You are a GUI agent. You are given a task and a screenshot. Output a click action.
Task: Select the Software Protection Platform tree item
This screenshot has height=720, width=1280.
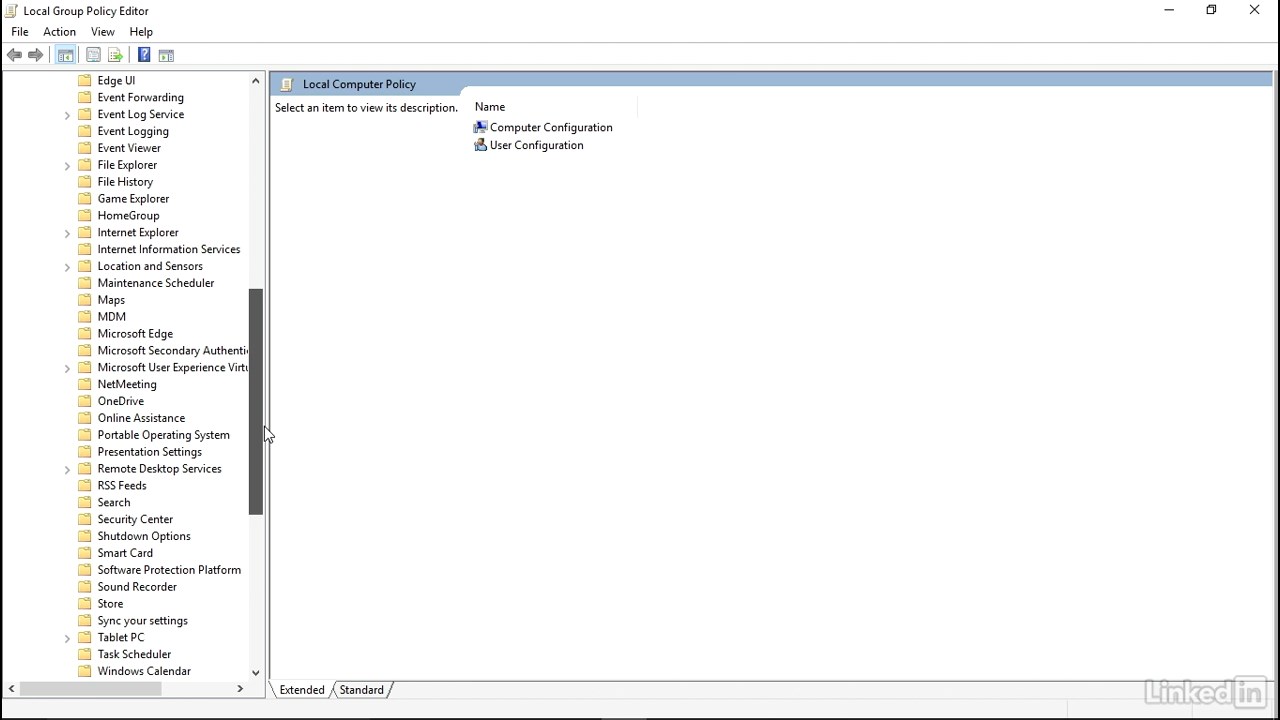click(169, 570)
